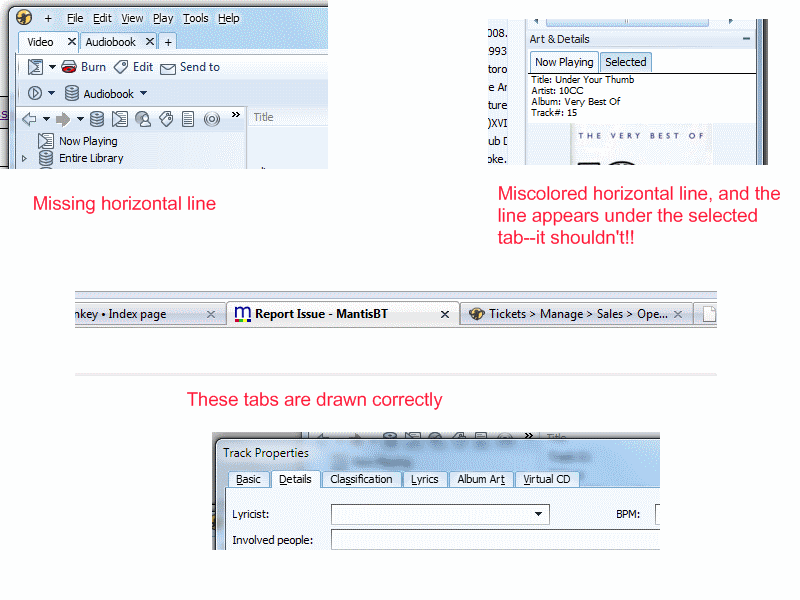Close the Audiobook tab
800x600 pixels.
pyautogui.click(x=149, y=42)
